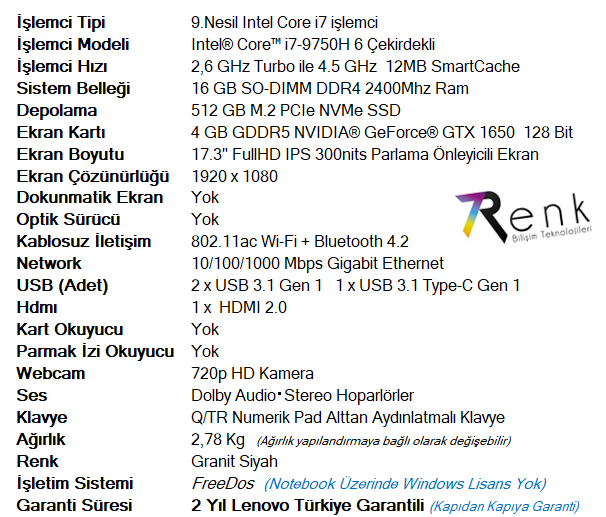Select the 'Sistem Belleği' label
This screenshot has height=517, width=606.
[x=73, y=88]
